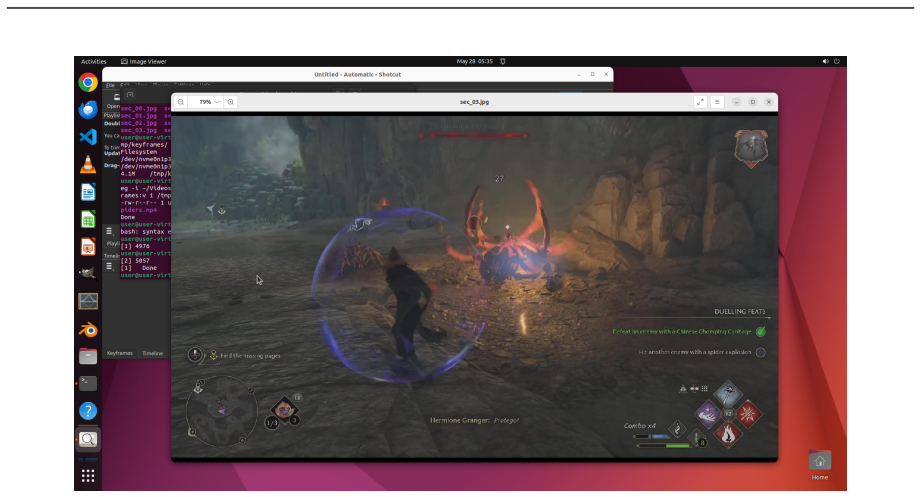Click the sec_00.jpg file name in Terminal
The height and width of the screenshot is (497, 921).
[139, 109]
